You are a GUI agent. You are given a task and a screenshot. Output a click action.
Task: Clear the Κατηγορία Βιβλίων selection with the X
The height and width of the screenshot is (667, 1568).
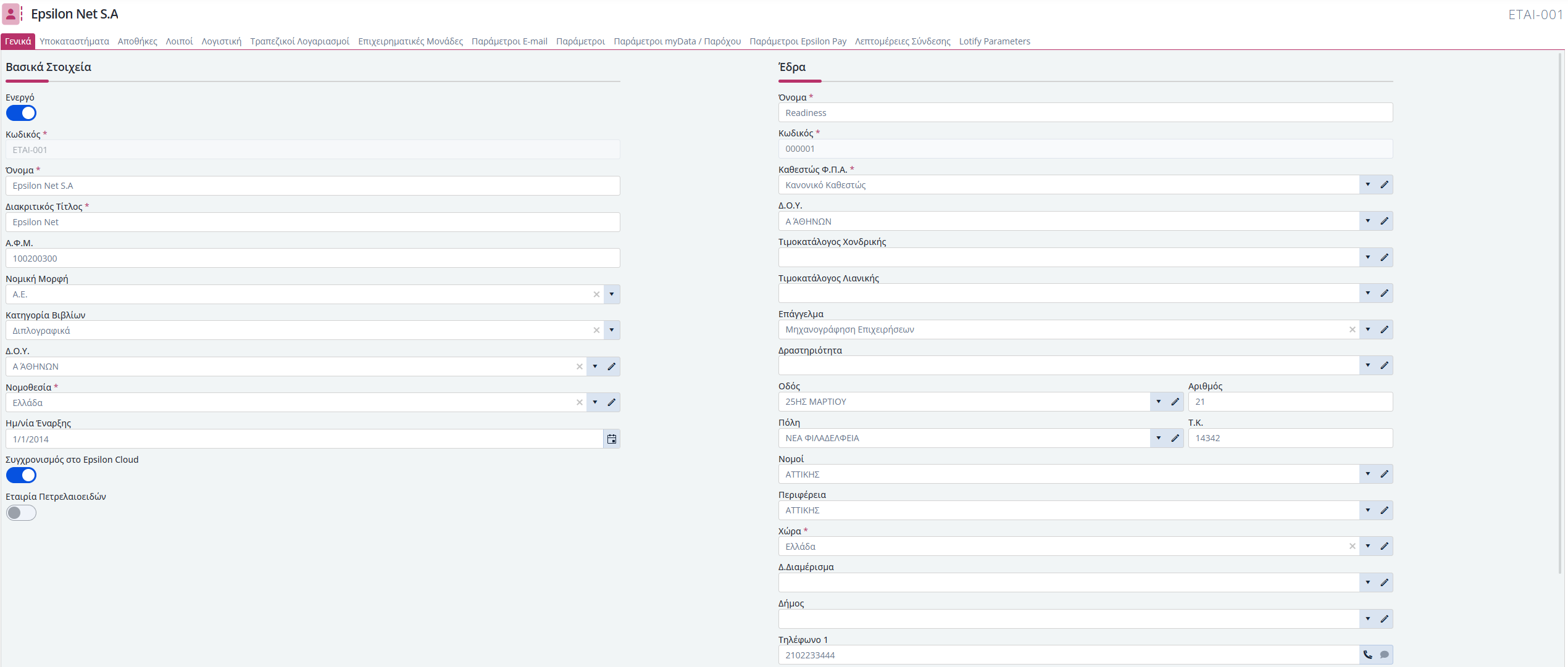(596, 330)
